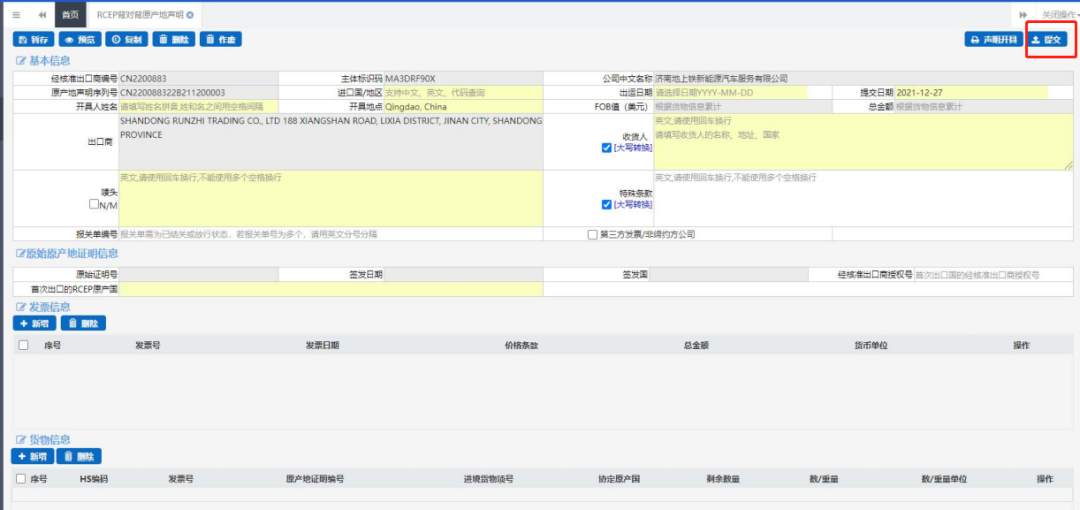Submit the form with 提交 button
This screenshot has height=510, width=1080.
click(x=1049, y=39)
